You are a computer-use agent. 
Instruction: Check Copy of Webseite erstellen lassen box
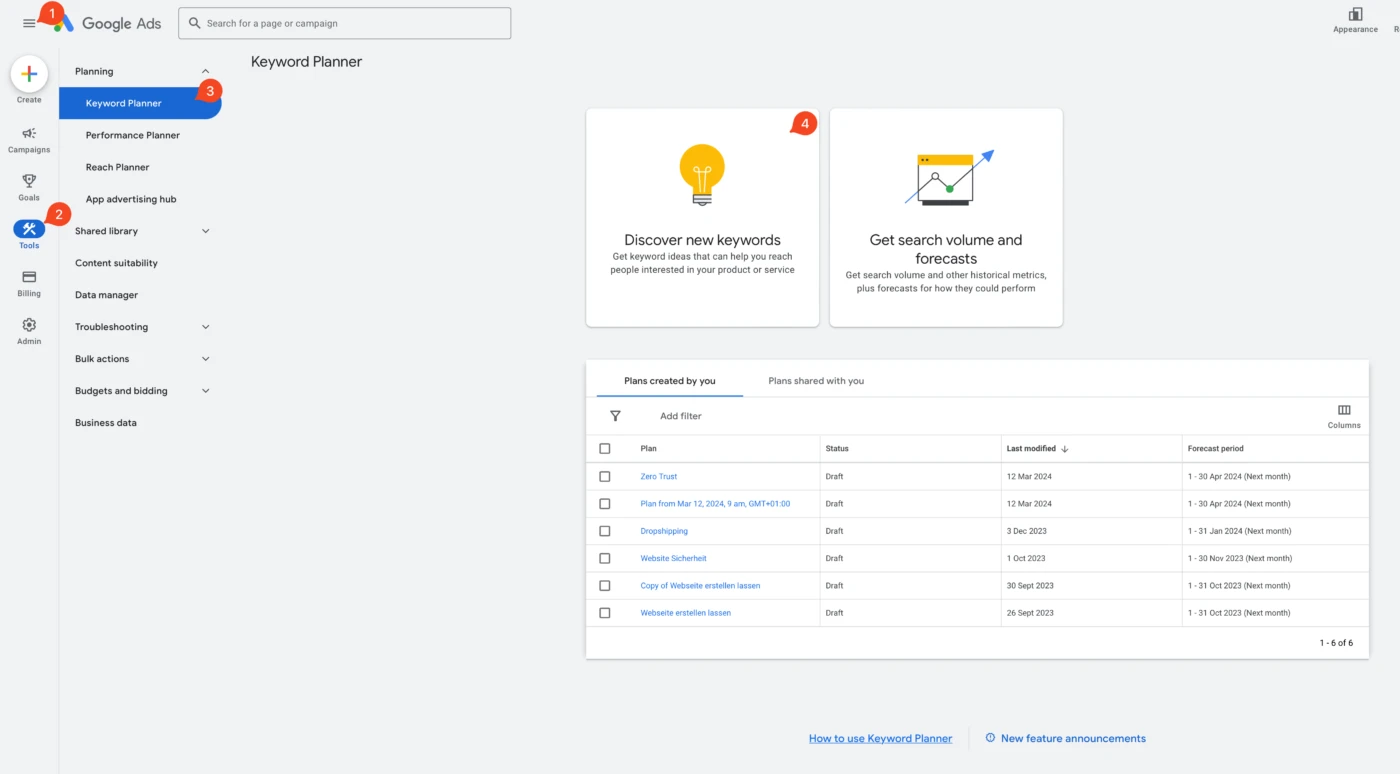tap(604, 586)
